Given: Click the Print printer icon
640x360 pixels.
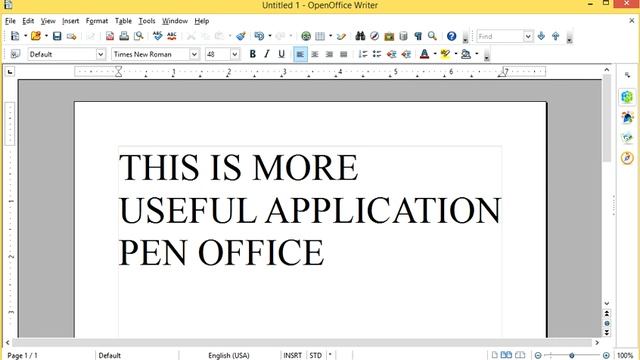Looking at the screenshot, I should (124, 36).
